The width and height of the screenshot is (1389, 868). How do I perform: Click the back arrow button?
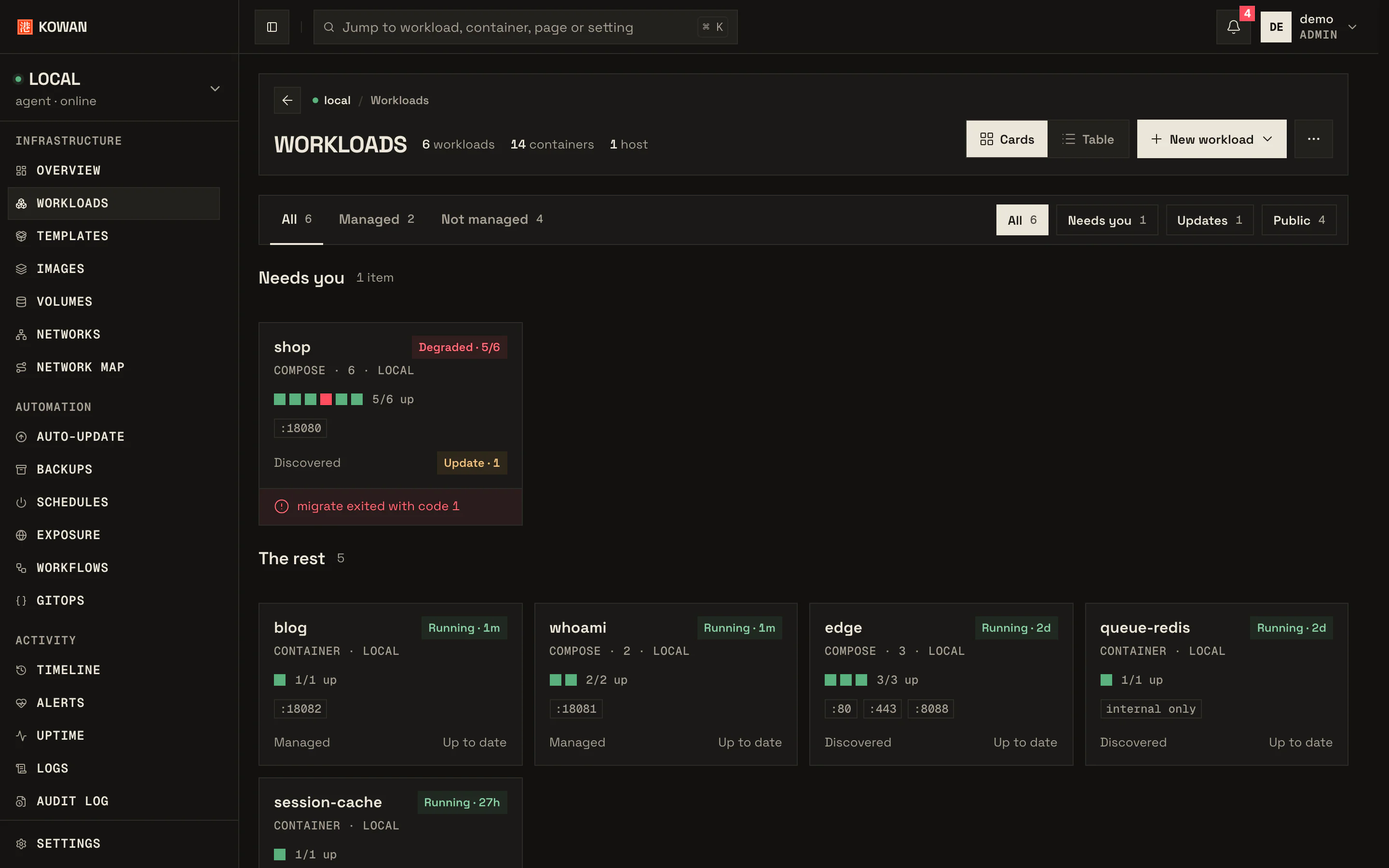tap(287, 100)
